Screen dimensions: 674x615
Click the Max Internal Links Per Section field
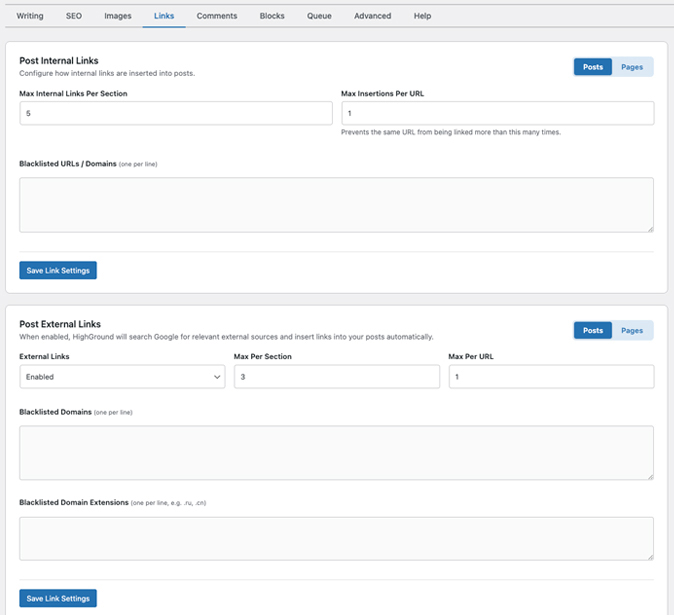coord(175,113)
